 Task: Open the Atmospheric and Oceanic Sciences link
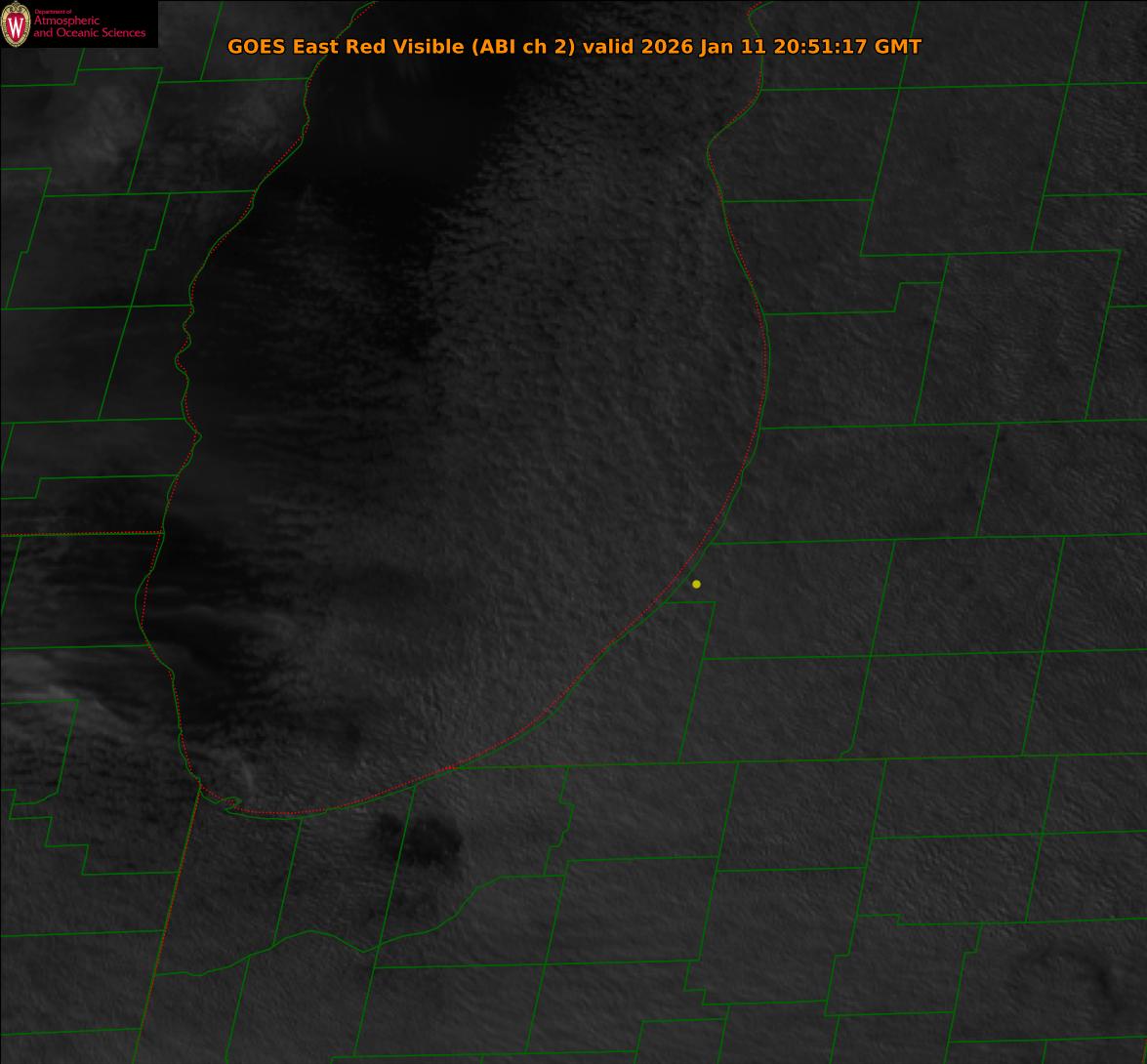pos(89,27)
